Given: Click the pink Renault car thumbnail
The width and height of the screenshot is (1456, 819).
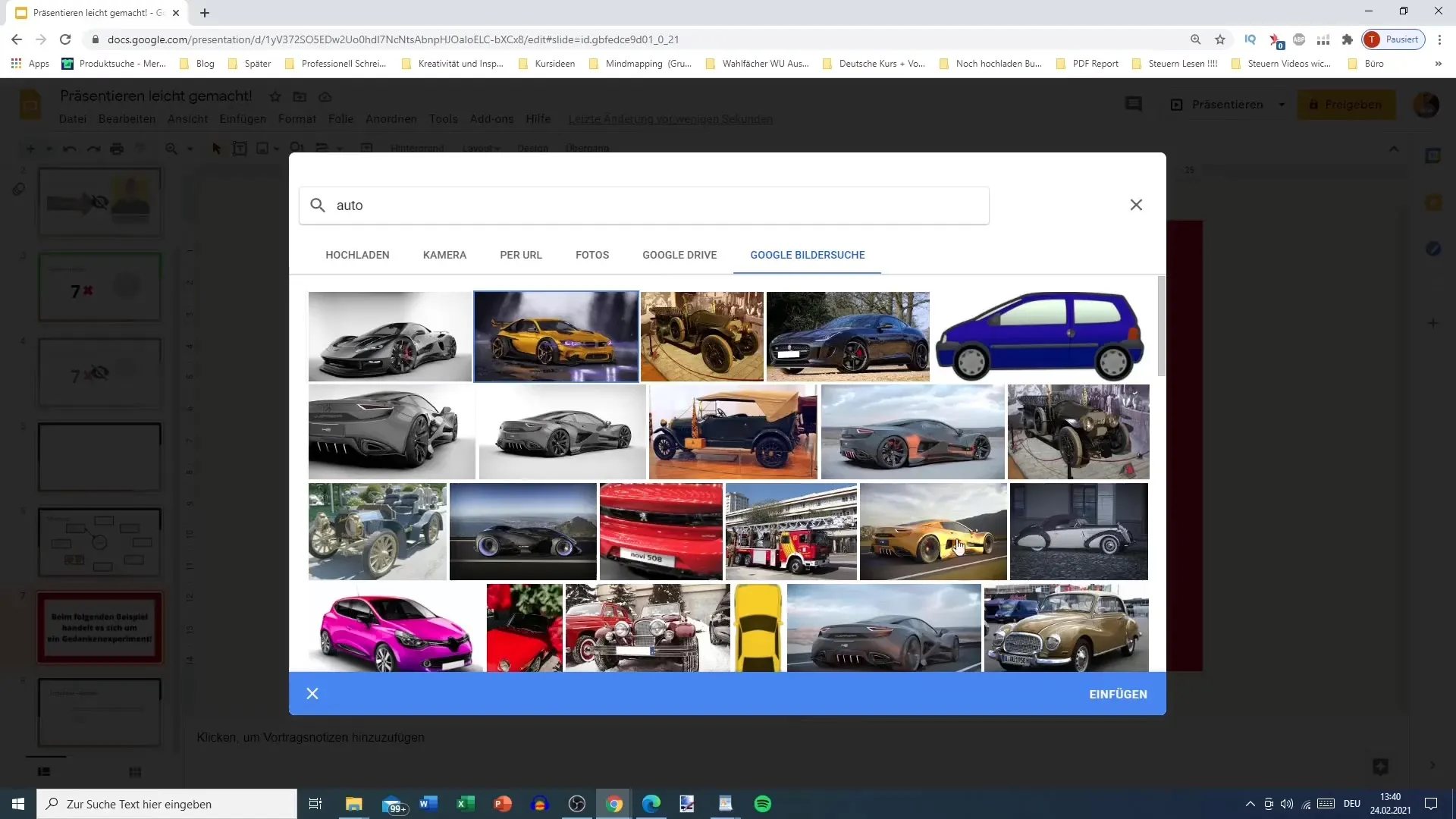Looking at the screenshot, I should pyautogui.click(x=393, y=628).
